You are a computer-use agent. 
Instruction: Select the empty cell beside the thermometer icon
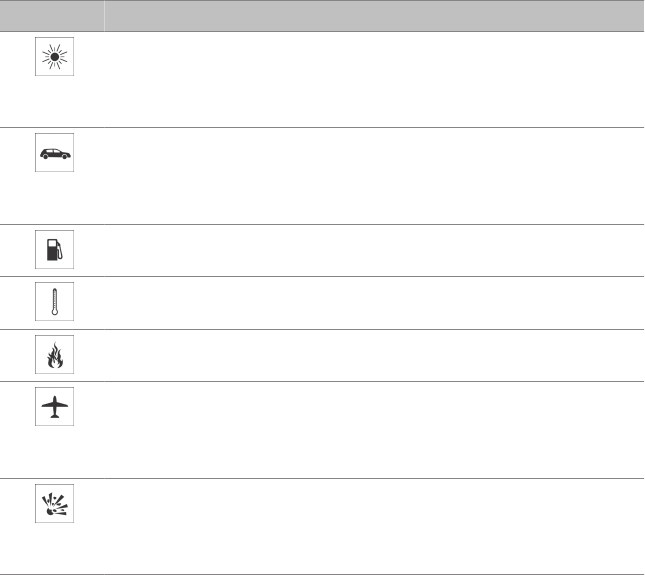pos(374,303)
